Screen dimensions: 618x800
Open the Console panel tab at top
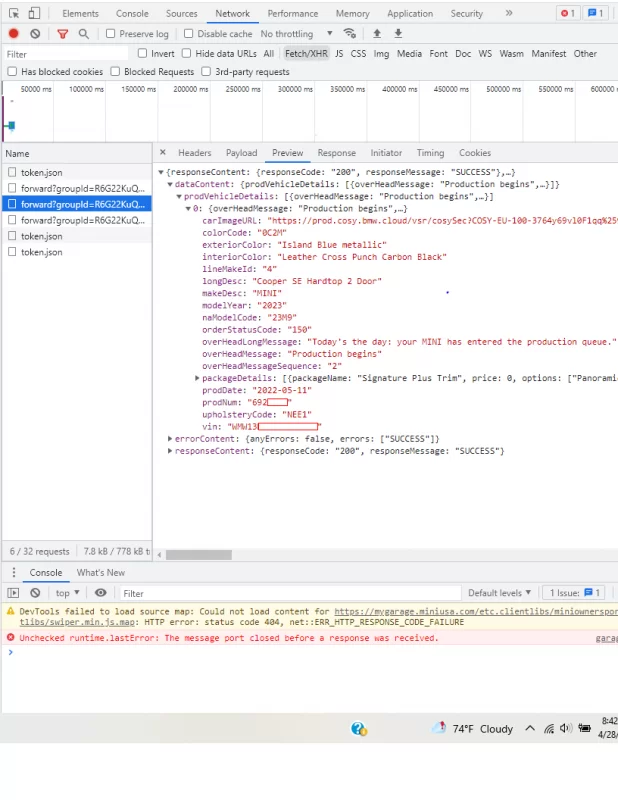(132, 13)
